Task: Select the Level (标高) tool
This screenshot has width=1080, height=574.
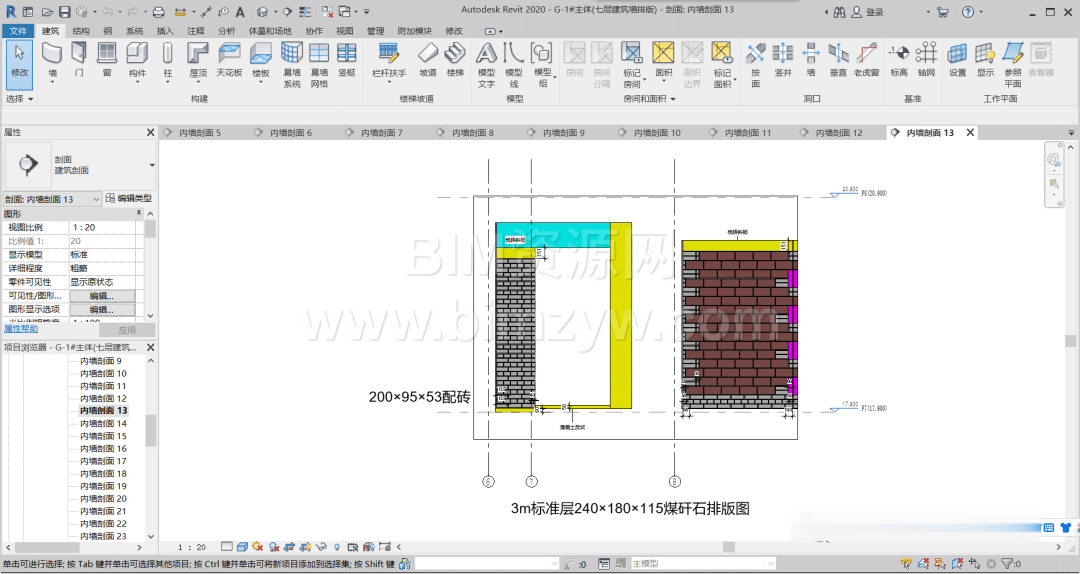Action: pyautogui.click(x=899, y=59)
